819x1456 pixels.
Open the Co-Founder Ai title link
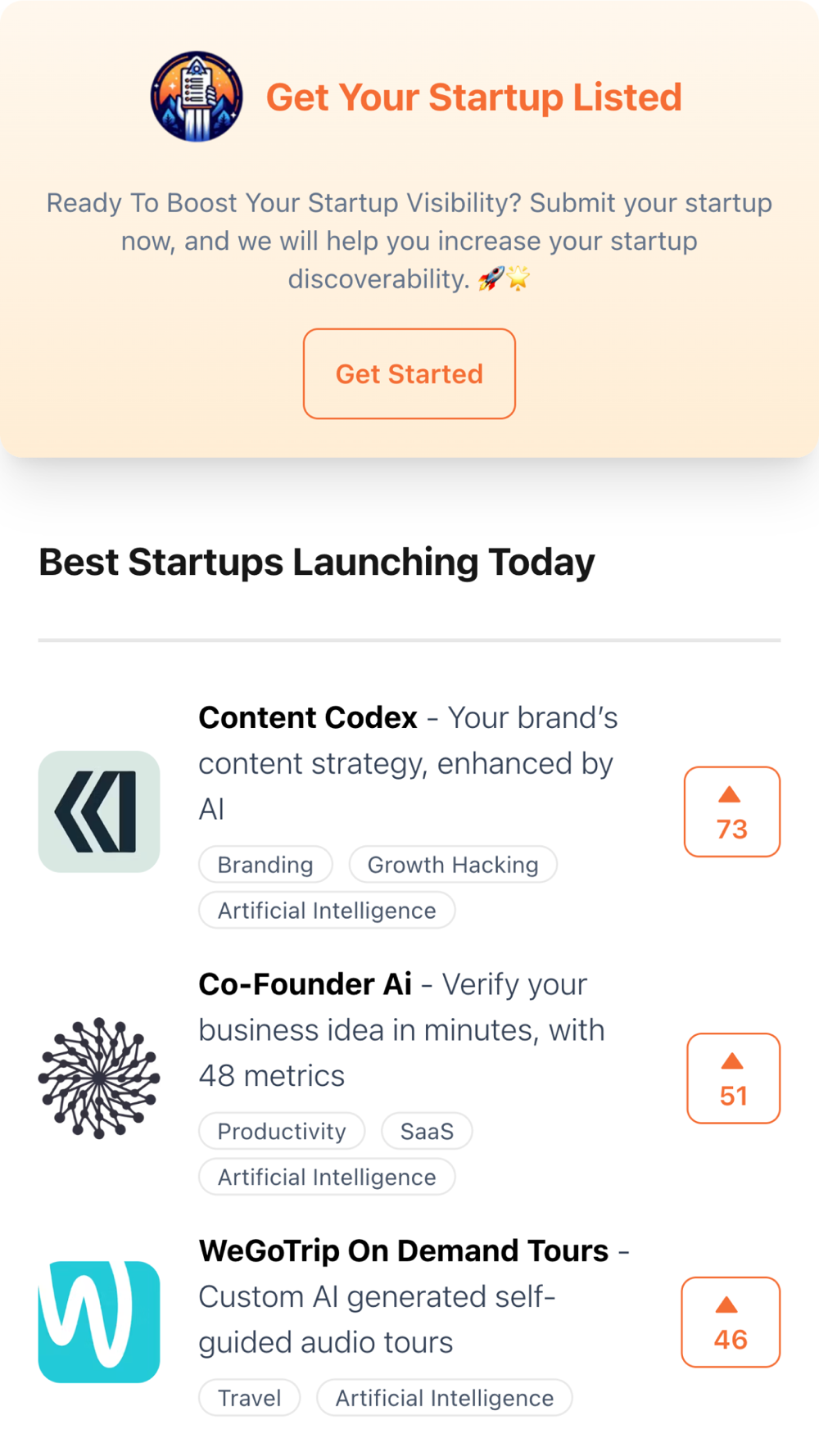click(x=305, y=984)
